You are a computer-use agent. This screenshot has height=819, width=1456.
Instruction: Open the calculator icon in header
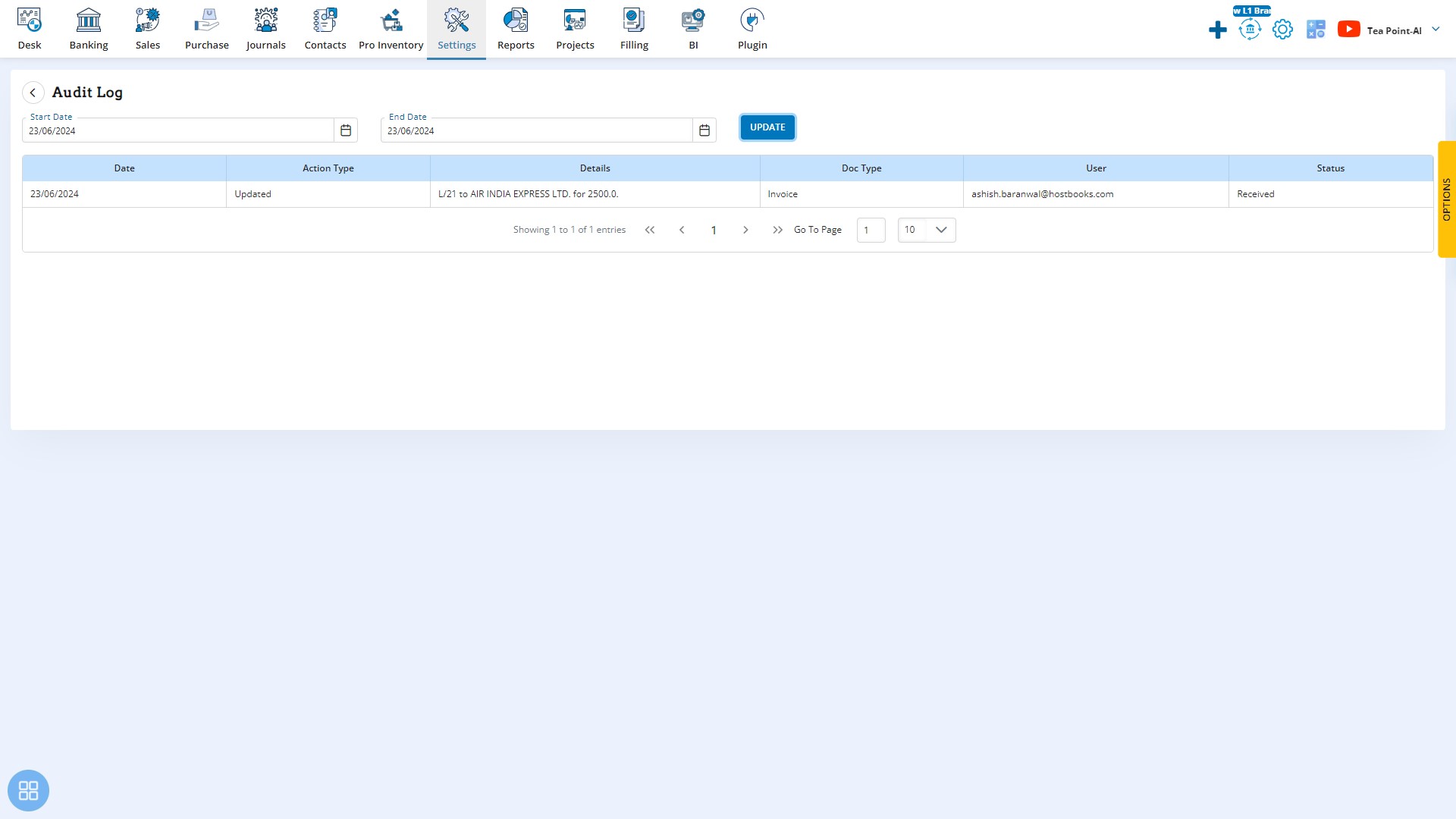(1316, 30)
